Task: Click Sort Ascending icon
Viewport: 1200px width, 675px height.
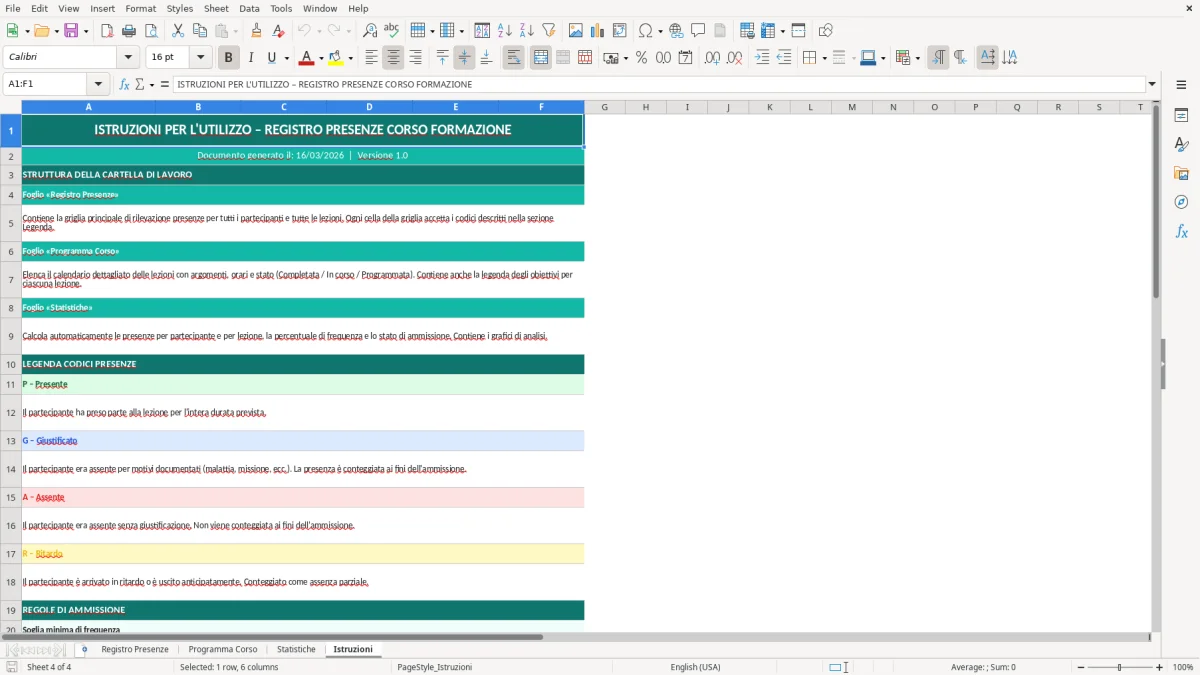Action: pyautogui.click(x=505, y=31)
